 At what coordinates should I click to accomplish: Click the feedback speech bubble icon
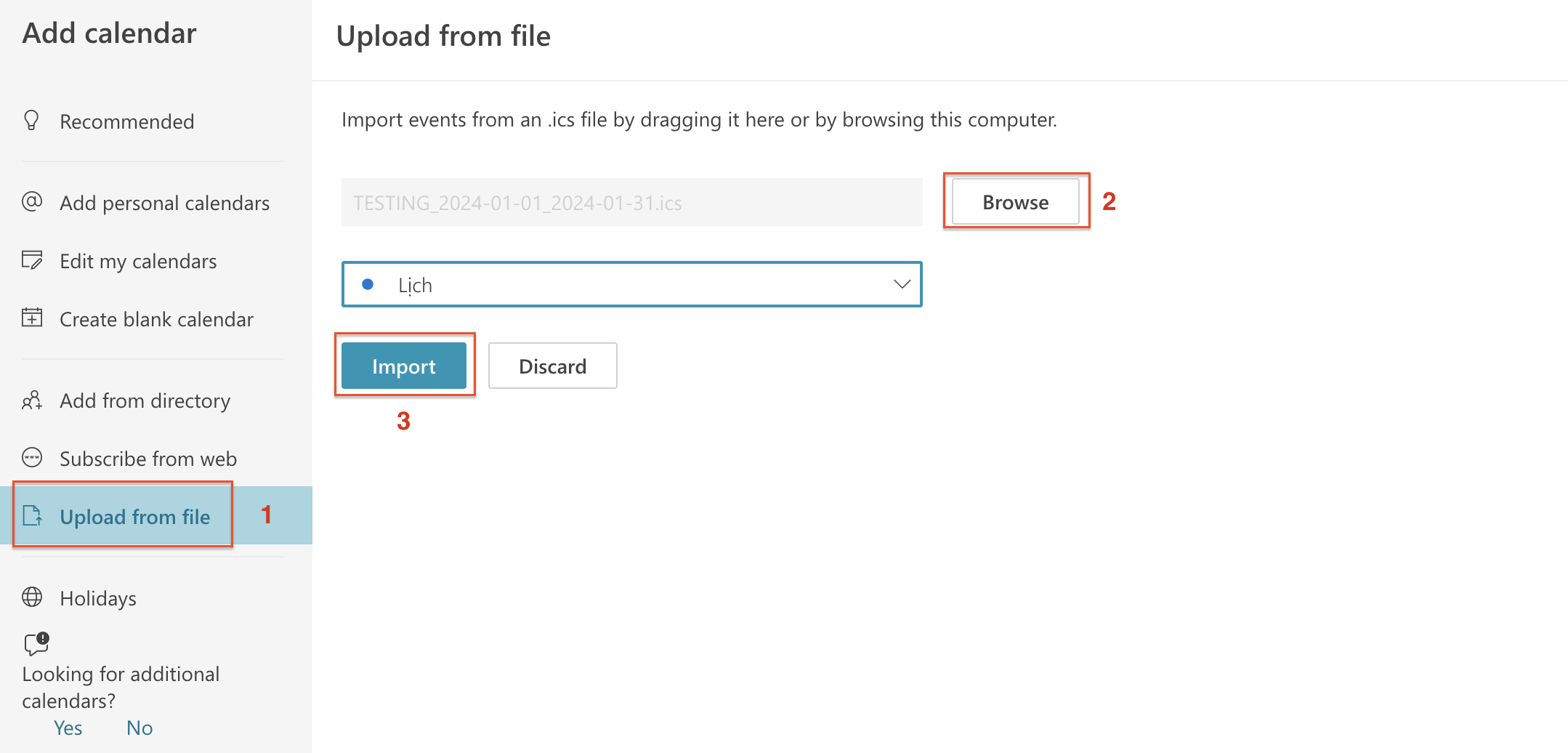[x=36, y=643]
